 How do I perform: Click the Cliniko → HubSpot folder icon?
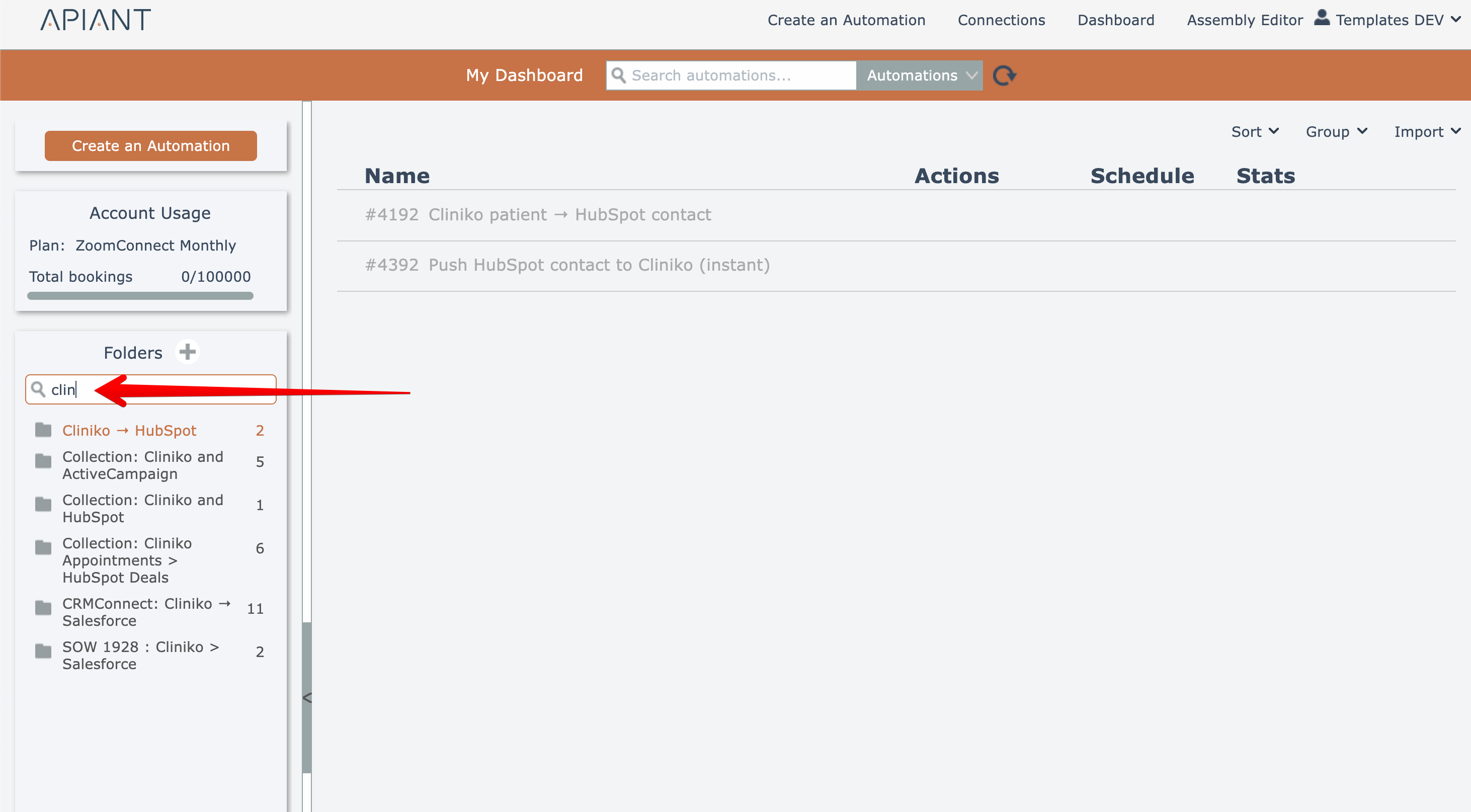(x=43, y=430)
